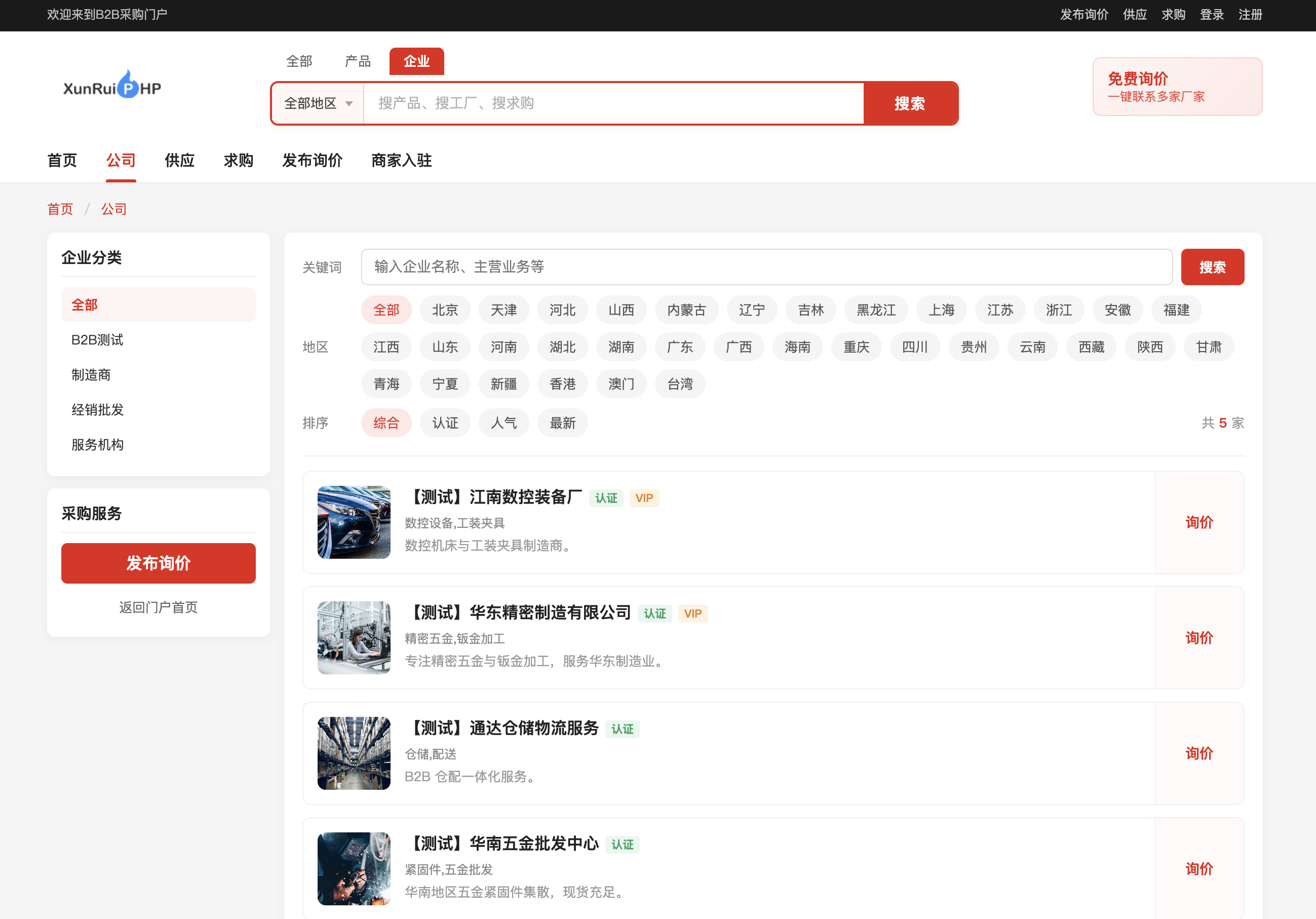
Task: Open the 全部地区 region dropdown
Action: click(x=318, y=103)
